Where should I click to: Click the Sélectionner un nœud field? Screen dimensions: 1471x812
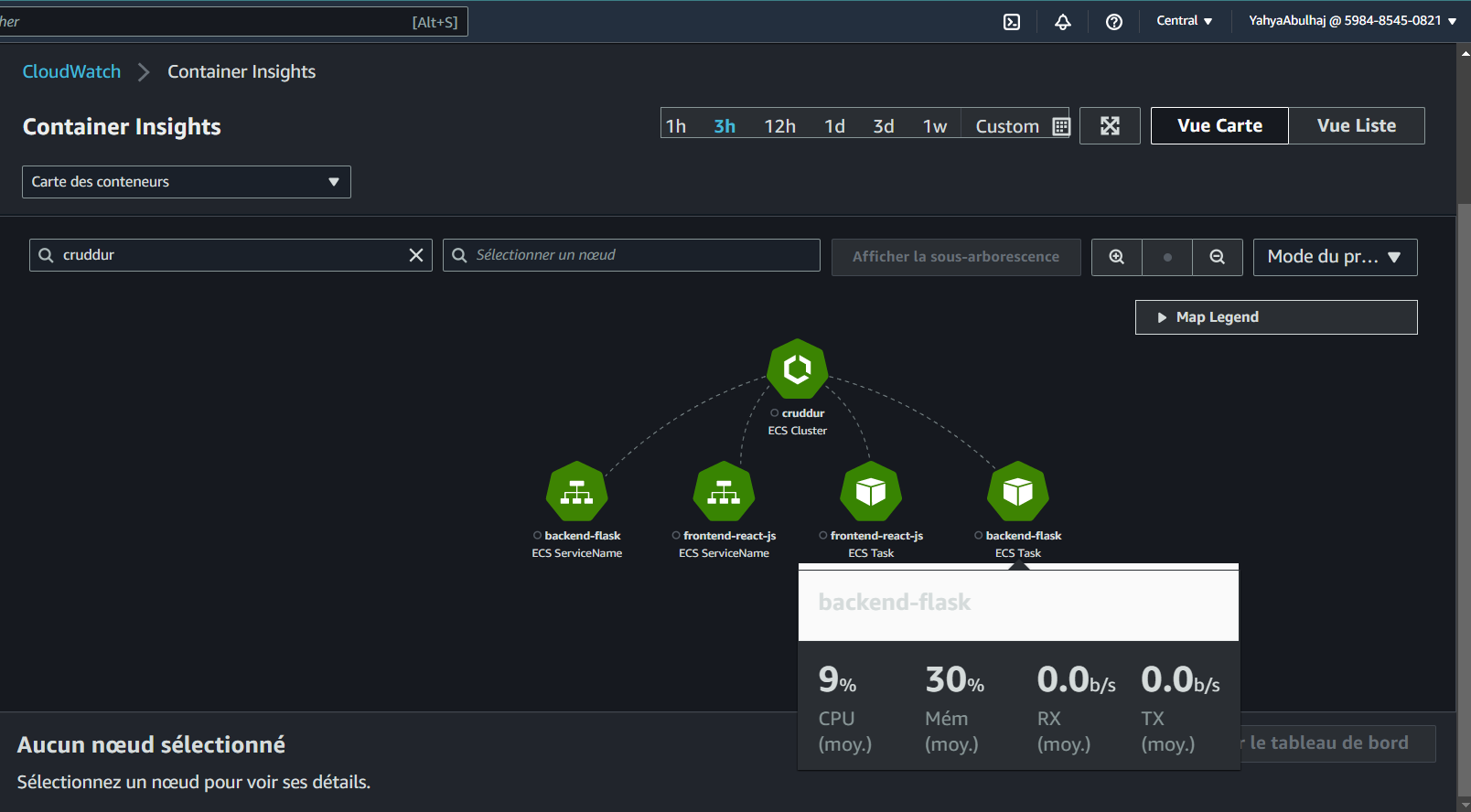[631, 255]
